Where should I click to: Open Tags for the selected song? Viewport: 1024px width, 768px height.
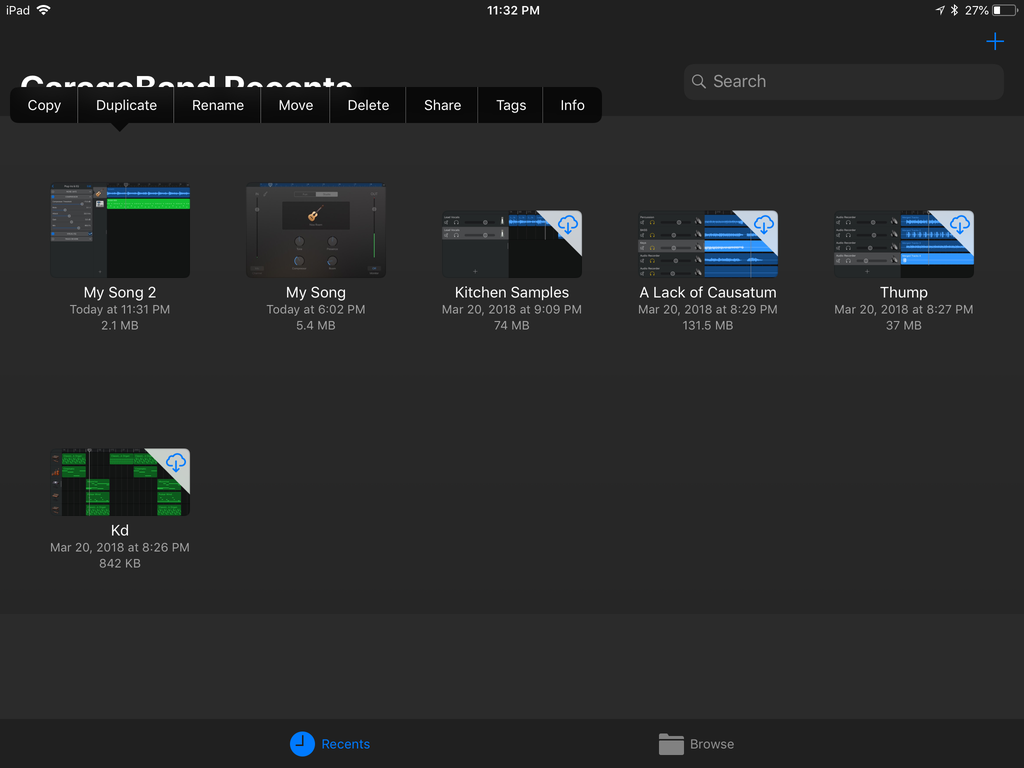point(510,104)
